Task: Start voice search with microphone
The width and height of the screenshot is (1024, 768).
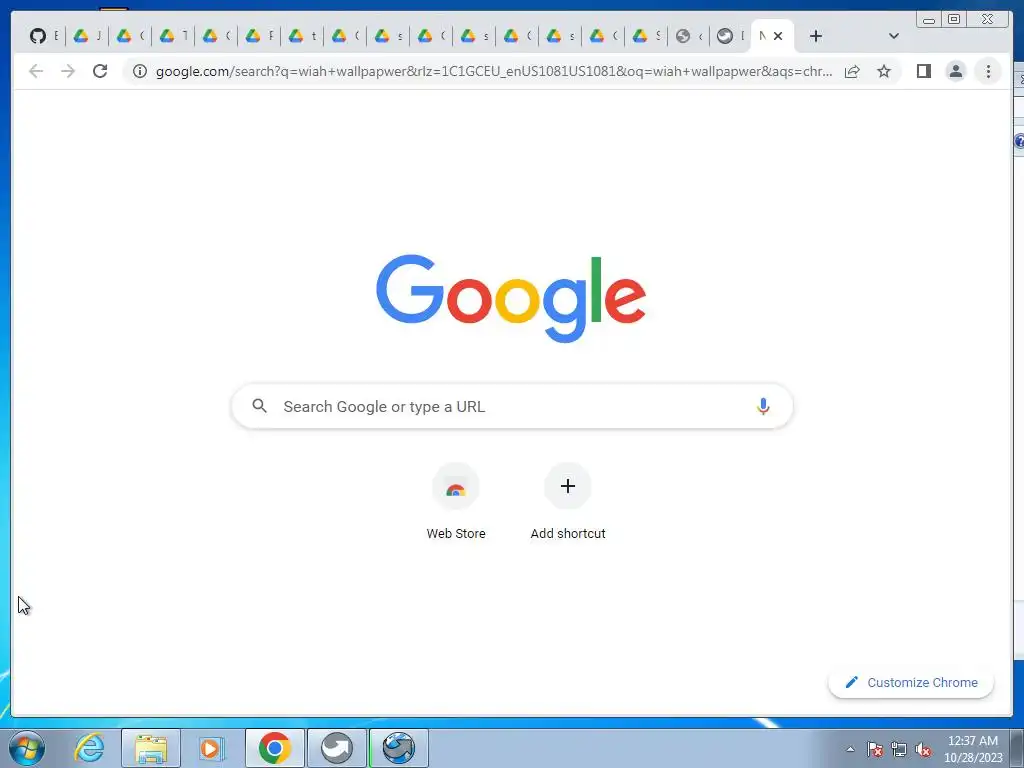Action: [x=763, y=406]
